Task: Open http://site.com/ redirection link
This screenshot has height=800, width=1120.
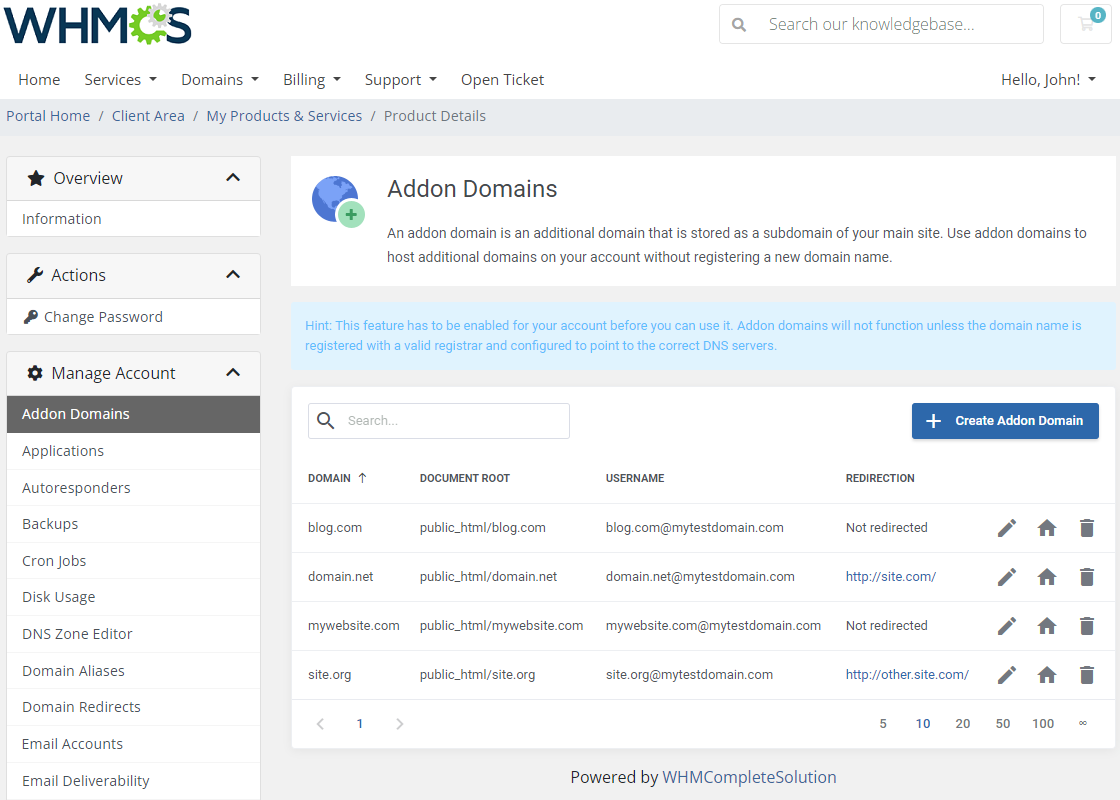Action: [x=891, y=577]
